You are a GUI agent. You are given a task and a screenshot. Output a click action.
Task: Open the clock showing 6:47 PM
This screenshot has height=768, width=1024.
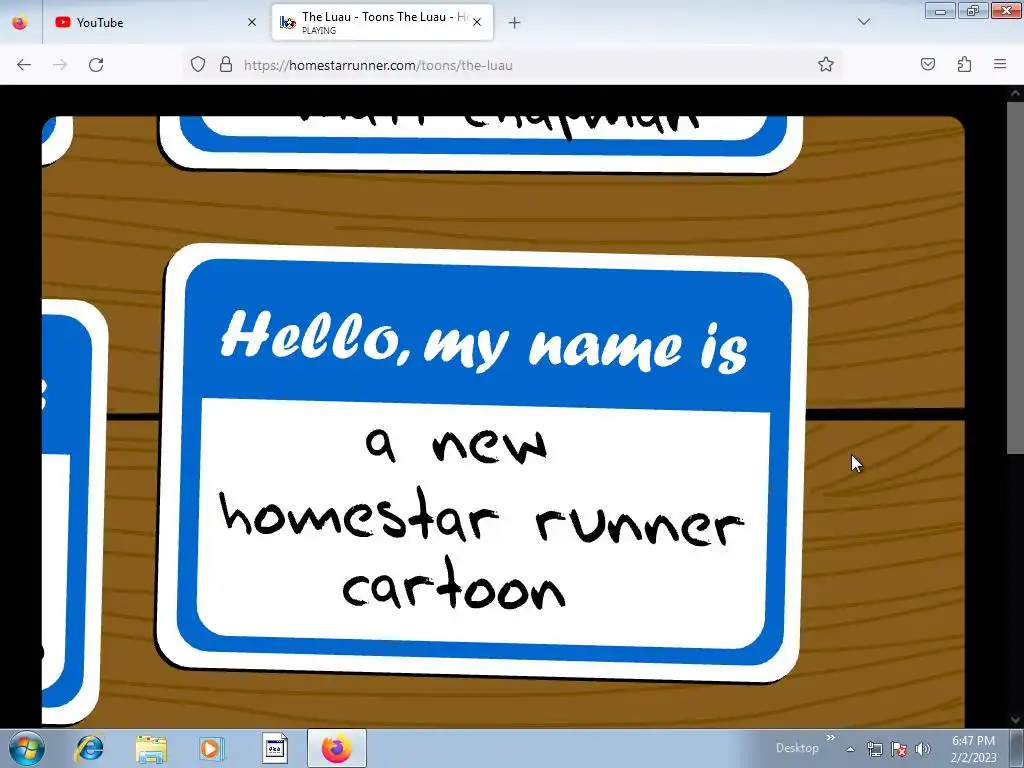(x=973, y=749)
